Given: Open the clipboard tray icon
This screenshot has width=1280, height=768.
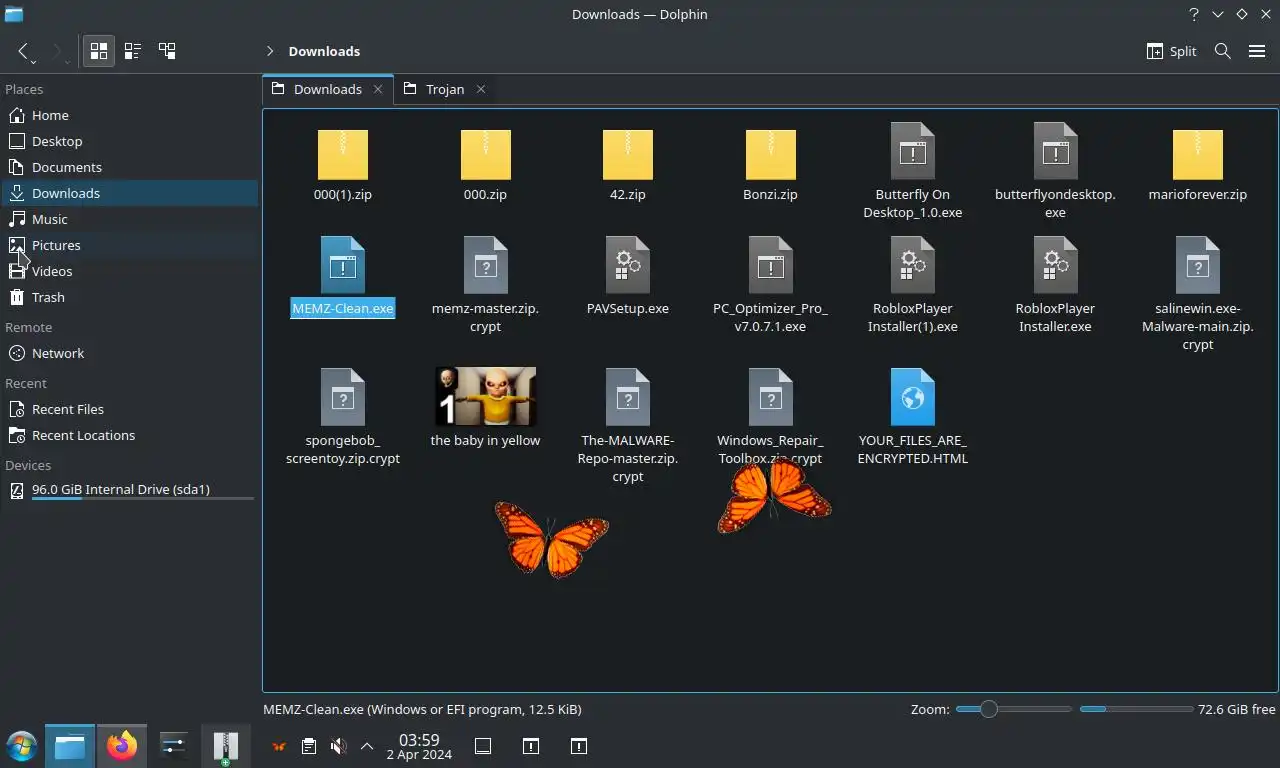Looking at the screenshot, I should pos(309,746).
